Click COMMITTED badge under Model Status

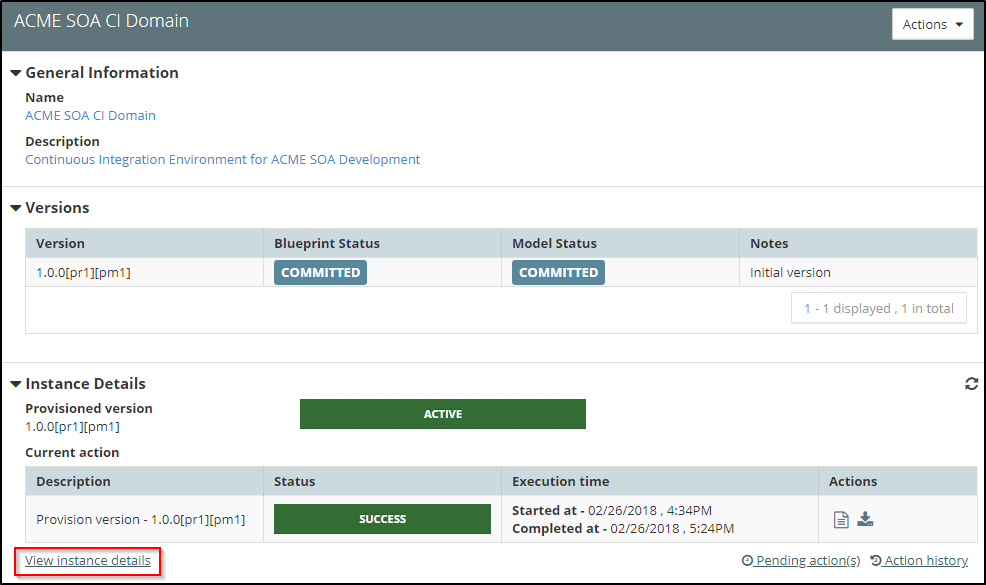[x=558, y=272]
